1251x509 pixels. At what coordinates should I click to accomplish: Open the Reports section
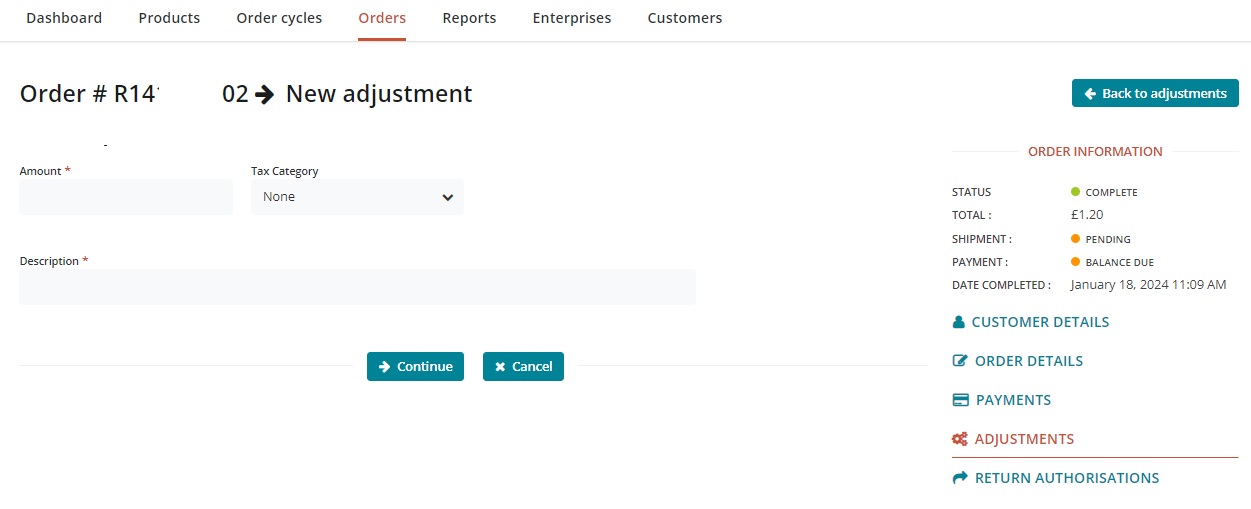(469, 18)
